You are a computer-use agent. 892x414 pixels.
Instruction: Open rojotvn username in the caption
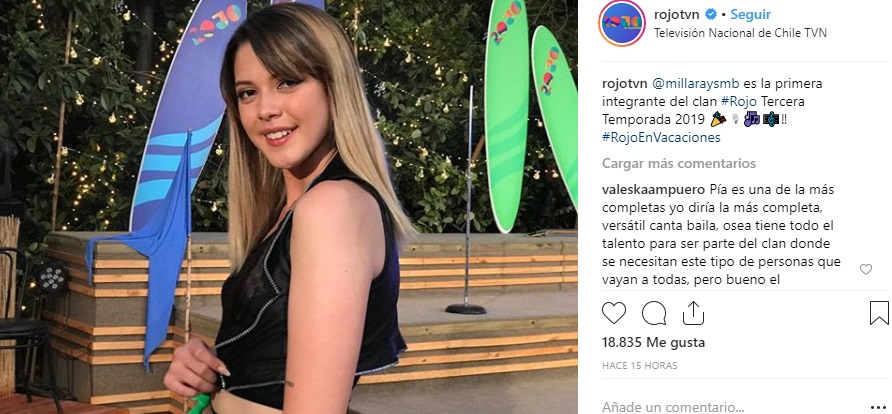(625, 84)
